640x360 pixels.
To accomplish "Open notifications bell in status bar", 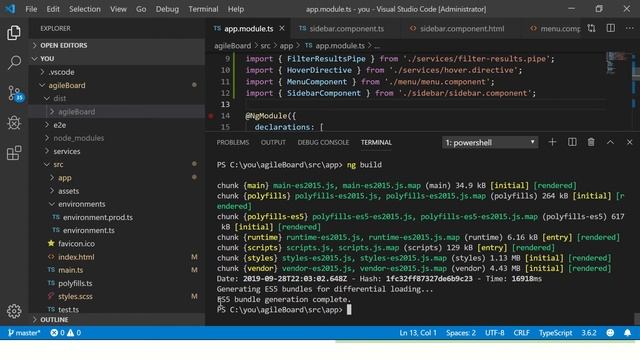I will pyautogui.click(x=627, y=333).
